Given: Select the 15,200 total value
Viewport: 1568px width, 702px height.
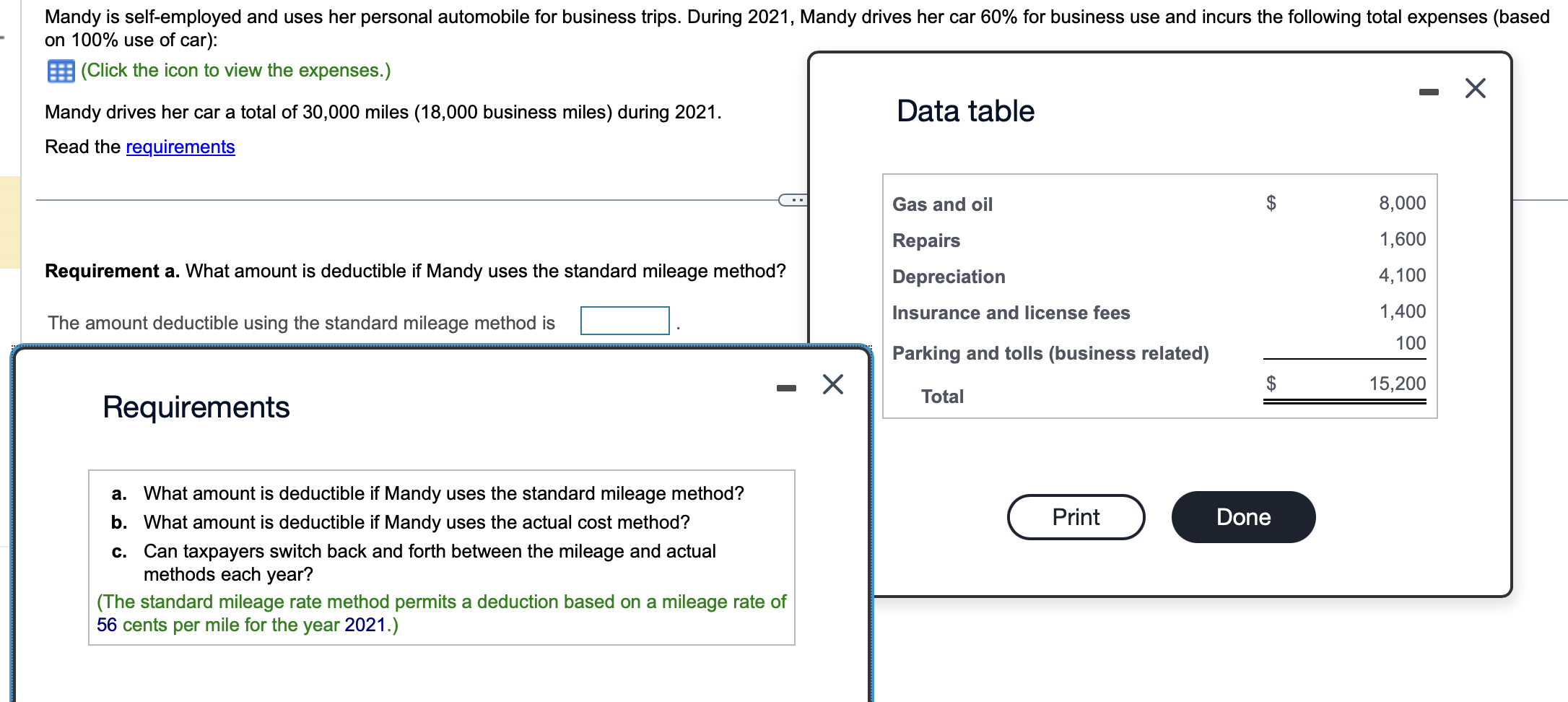Looking at the screenshot, I should tap(1397, 383).
